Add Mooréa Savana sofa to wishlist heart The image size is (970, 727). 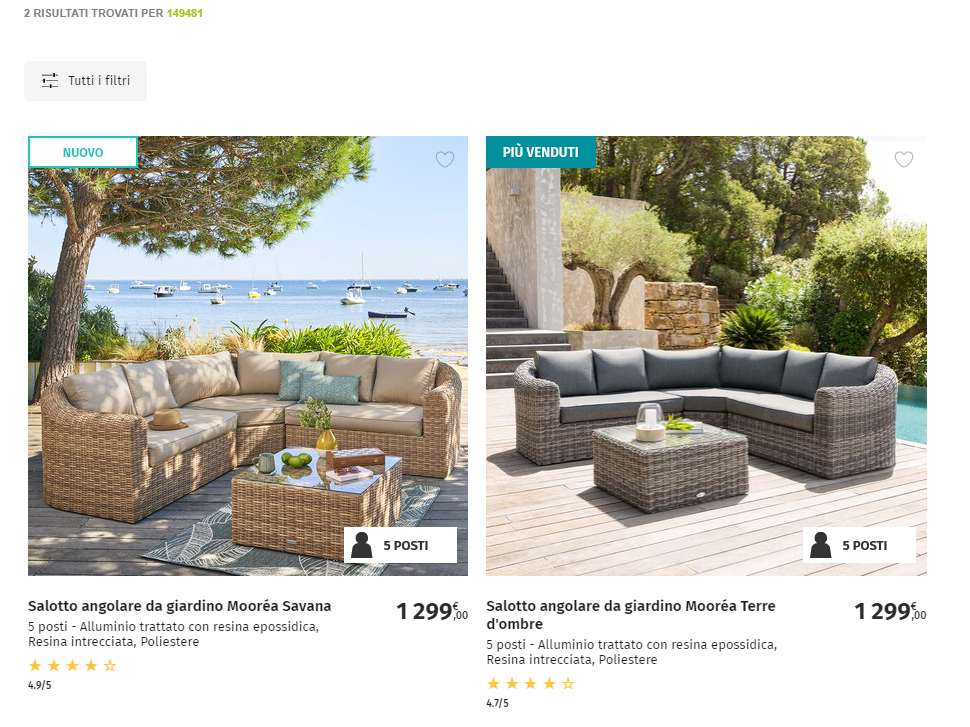(445, 159)
